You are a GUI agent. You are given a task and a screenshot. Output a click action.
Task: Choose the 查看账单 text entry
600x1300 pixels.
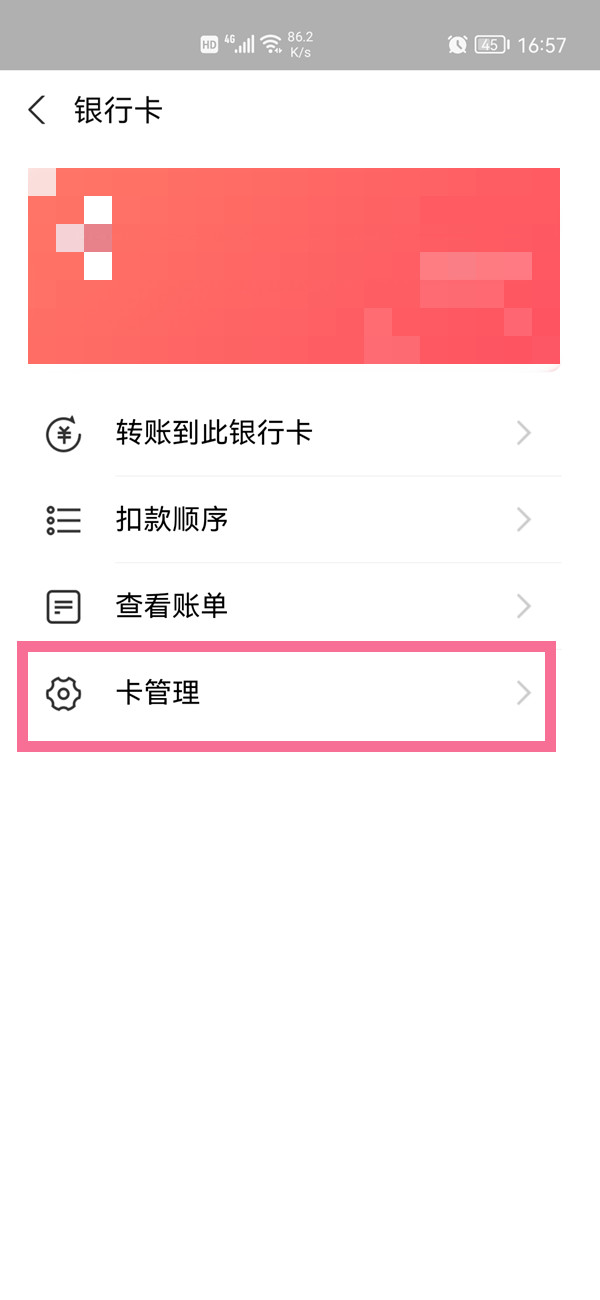pyautogui.click(x=172, y=606)
